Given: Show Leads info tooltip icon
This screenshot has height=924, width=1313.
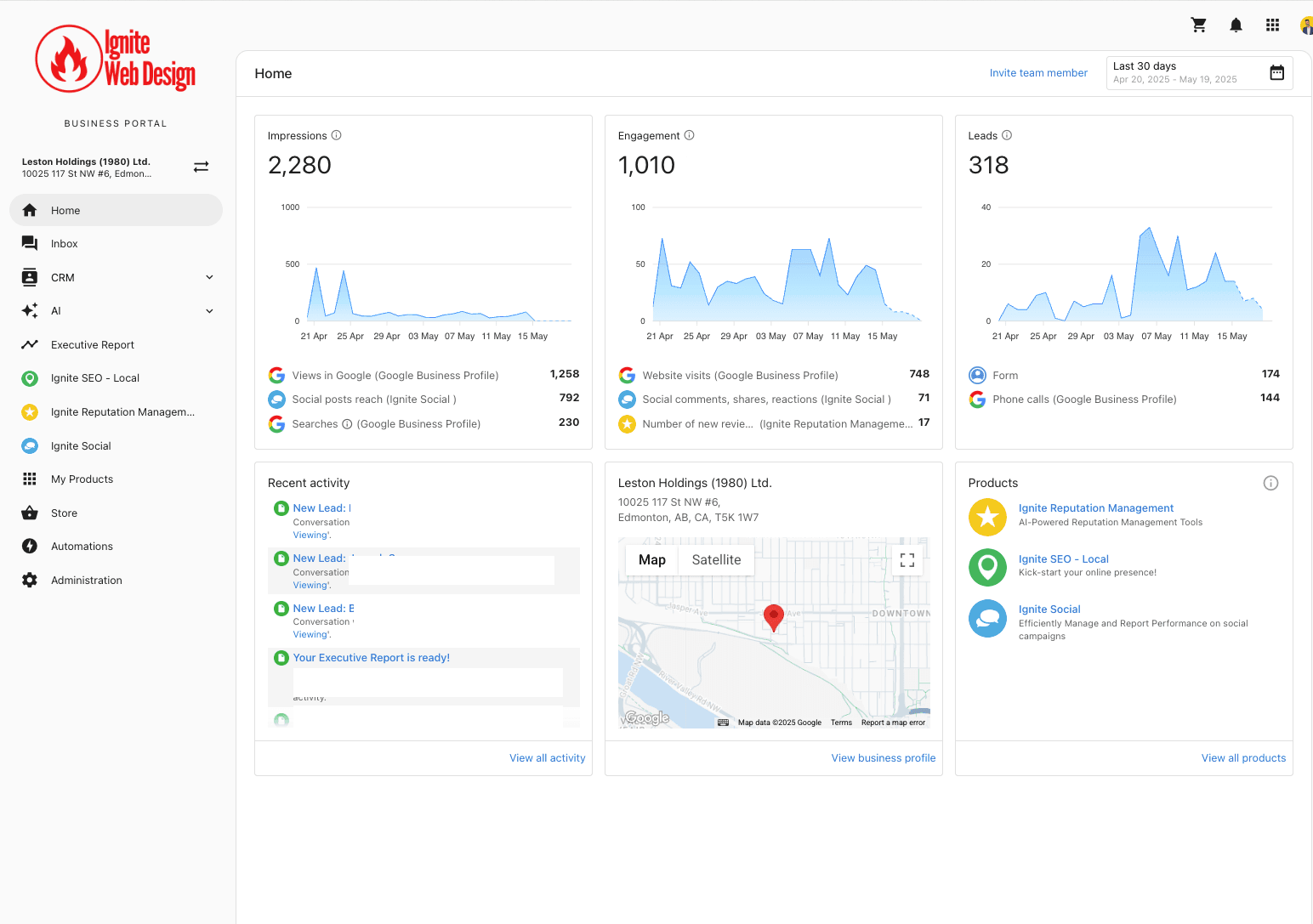Looking at the screenshot, I should pyautogui.click(x=1007, y=135).
